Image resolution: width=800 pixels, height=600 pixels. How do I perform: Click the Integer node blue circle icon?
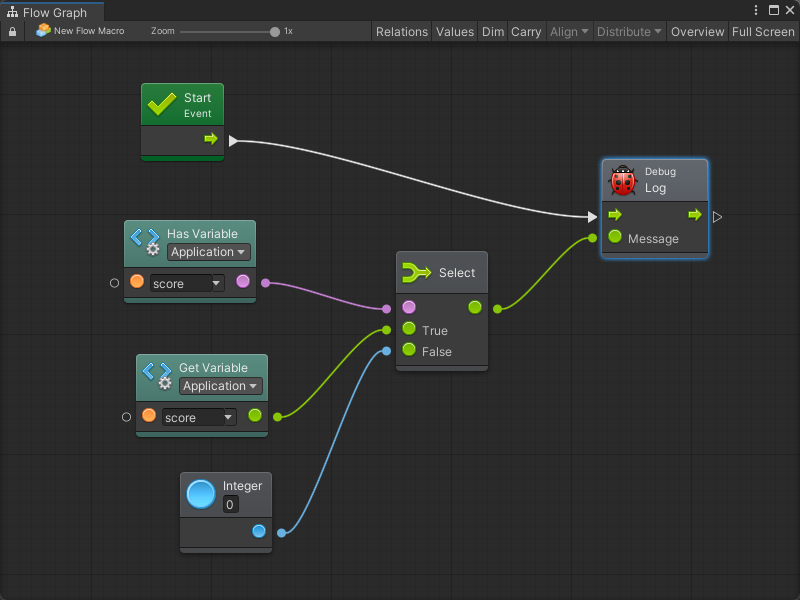tap(201, 494)
